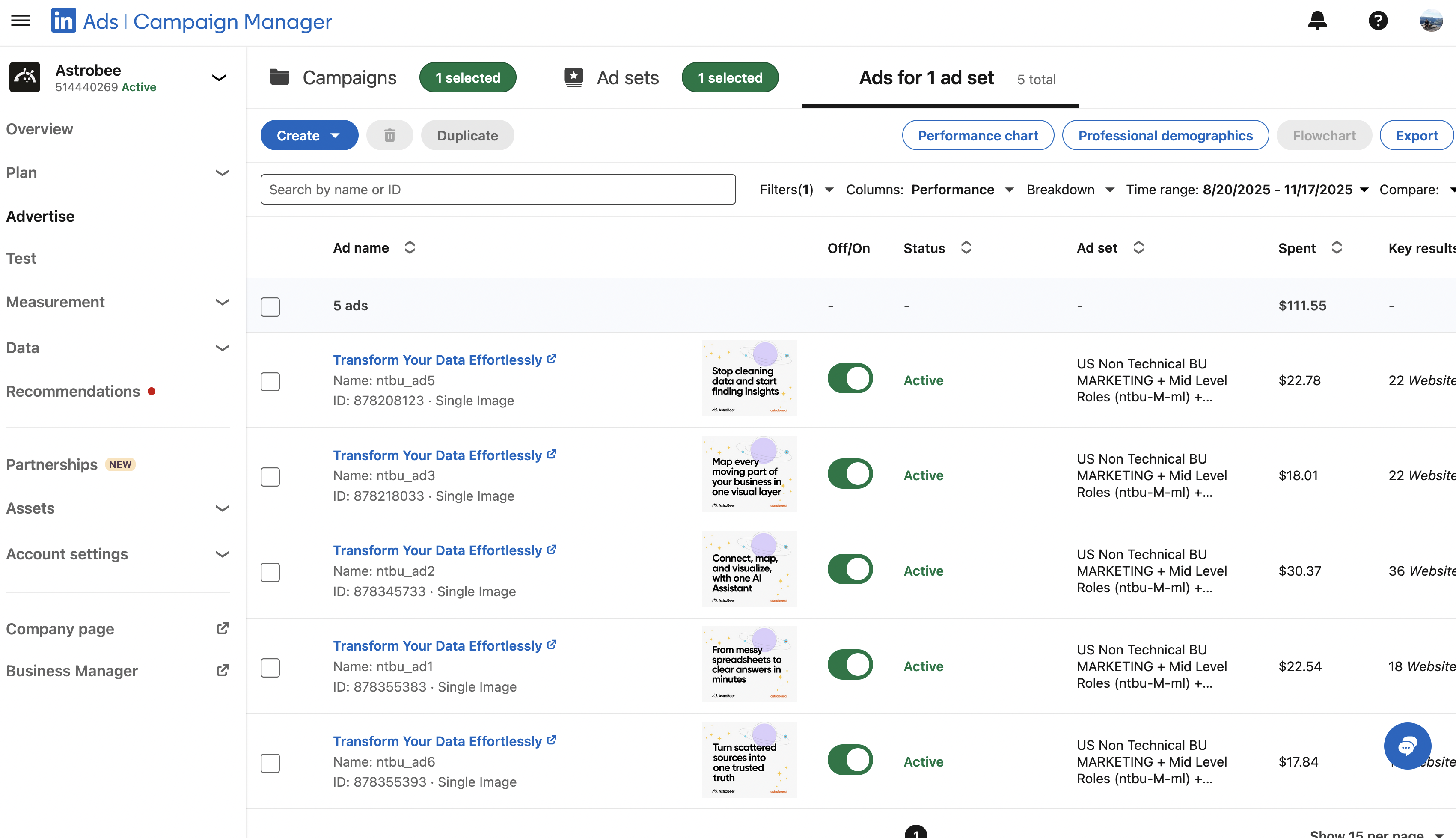Turn off the ntbu_ad5 ad toggle
Screen dimensions: 1456x838
(x=850, y=378)
